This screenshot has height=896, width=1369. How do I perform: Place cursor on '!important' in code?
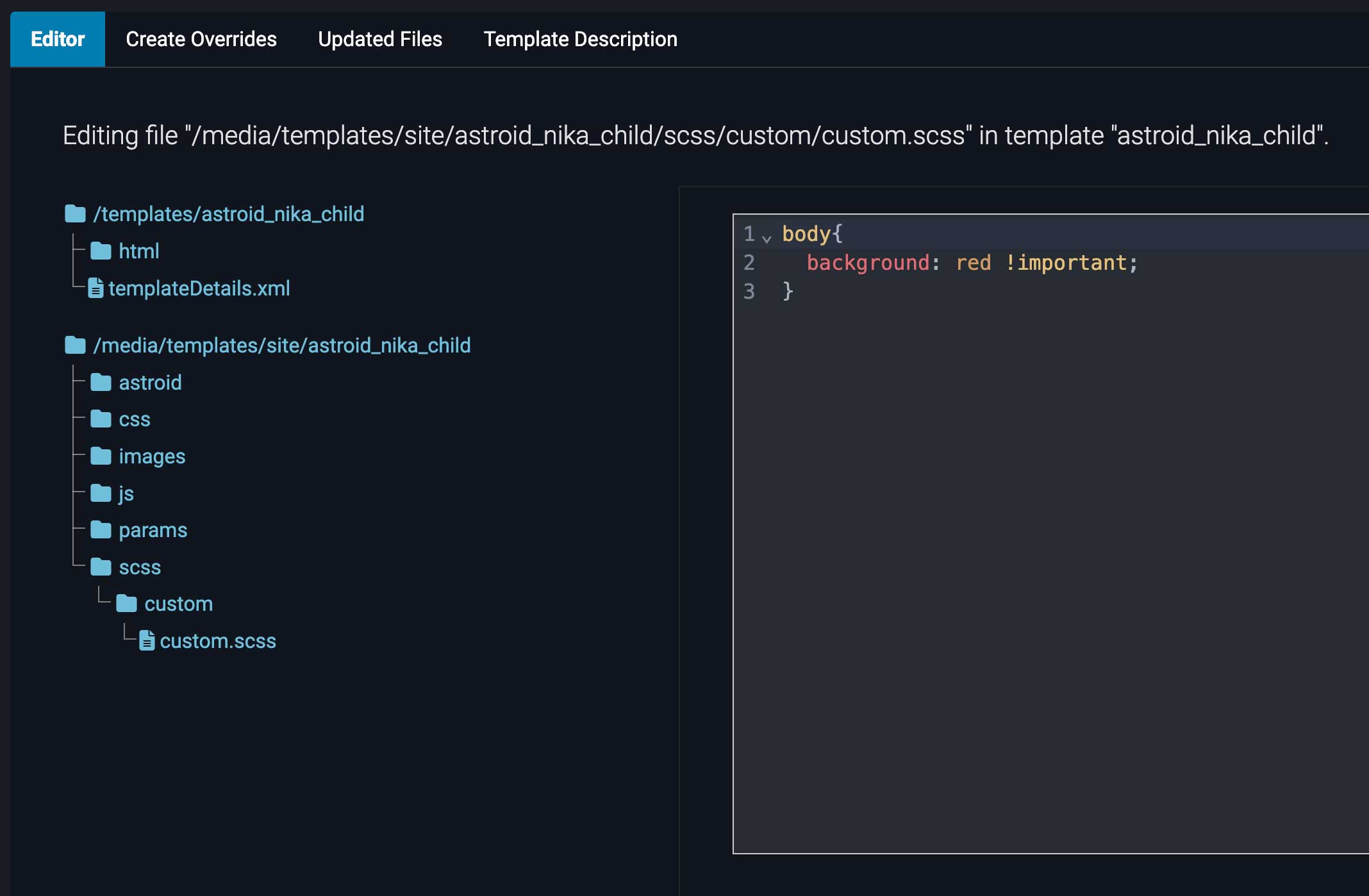click(1066, 263)
